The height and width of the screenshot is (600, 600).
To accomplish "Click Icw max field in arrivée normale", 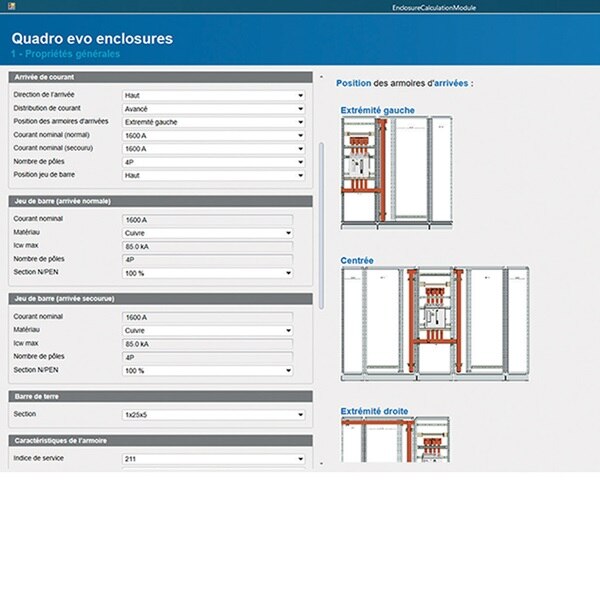I will [x=208, y=246].
